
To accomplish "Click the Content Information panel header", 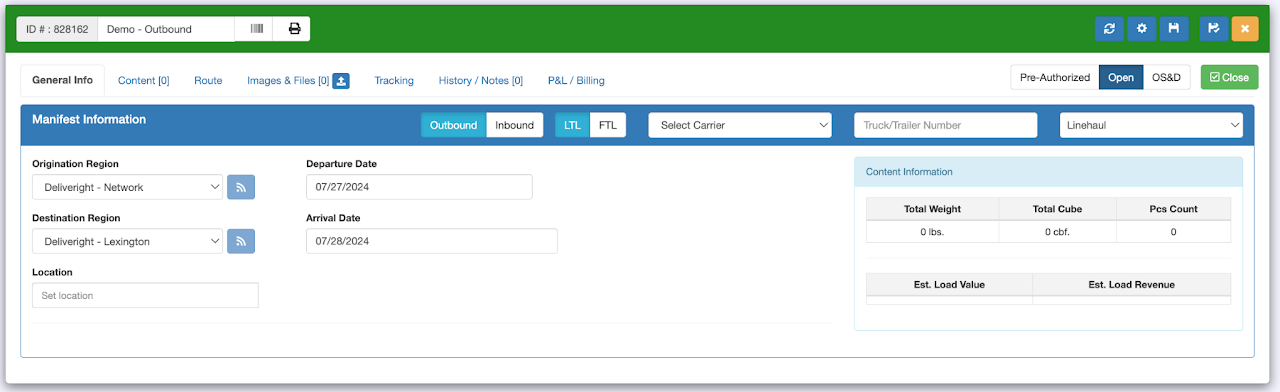I will pyautogui.click(x=1048, y=172).
